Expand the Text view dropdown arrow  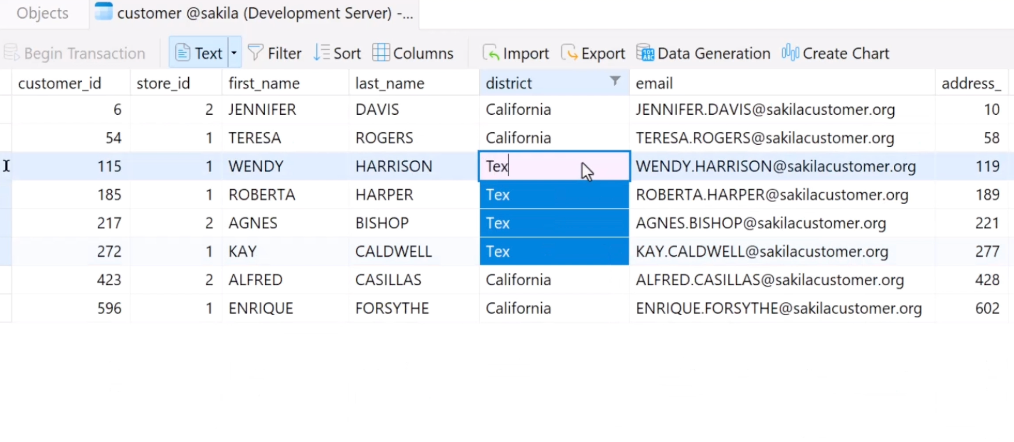coord(234,53)
